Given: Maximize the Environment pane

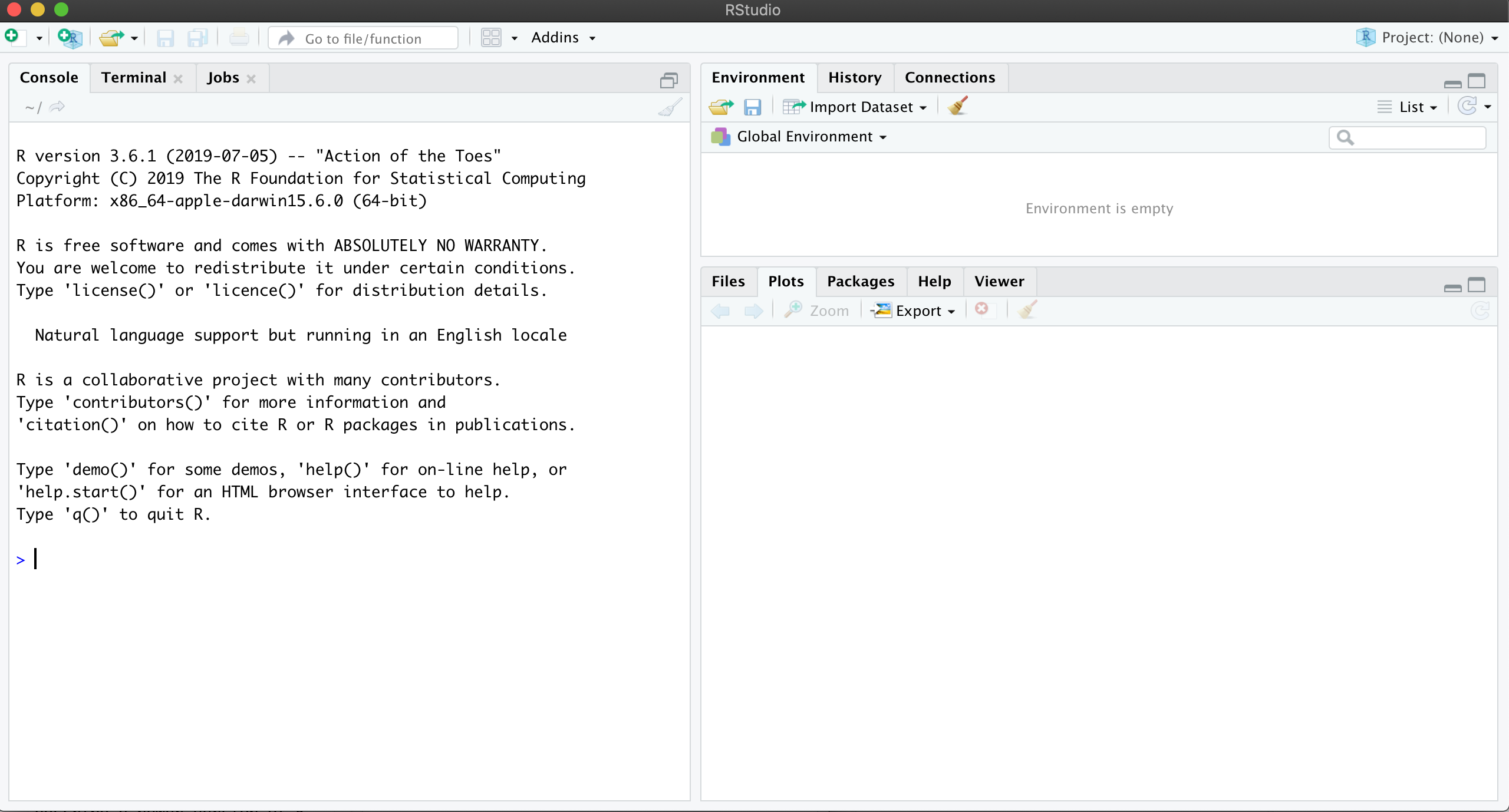Looking at the screenshot, I should tap(1477, 81).
